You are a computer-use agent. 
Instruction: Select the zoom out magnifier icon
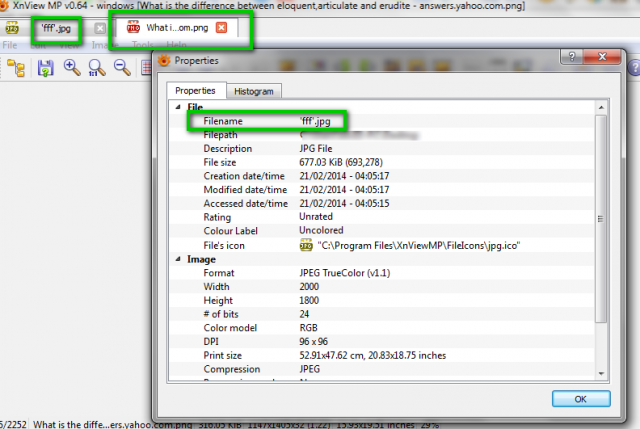coord(122,67)
